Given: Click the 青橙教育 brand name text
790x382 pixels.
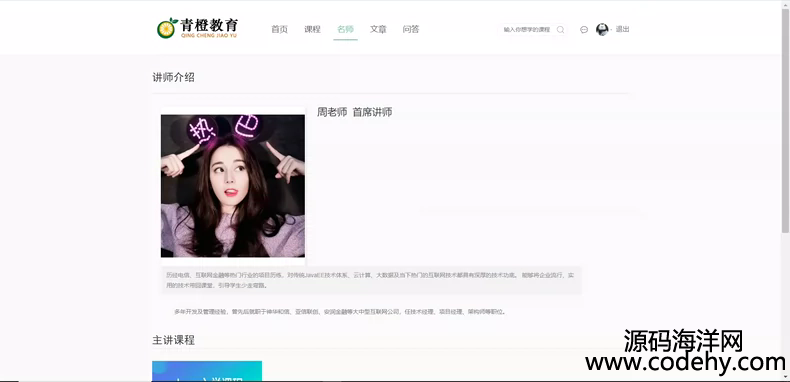Looking at the screenshot, I should pos(209,25).
